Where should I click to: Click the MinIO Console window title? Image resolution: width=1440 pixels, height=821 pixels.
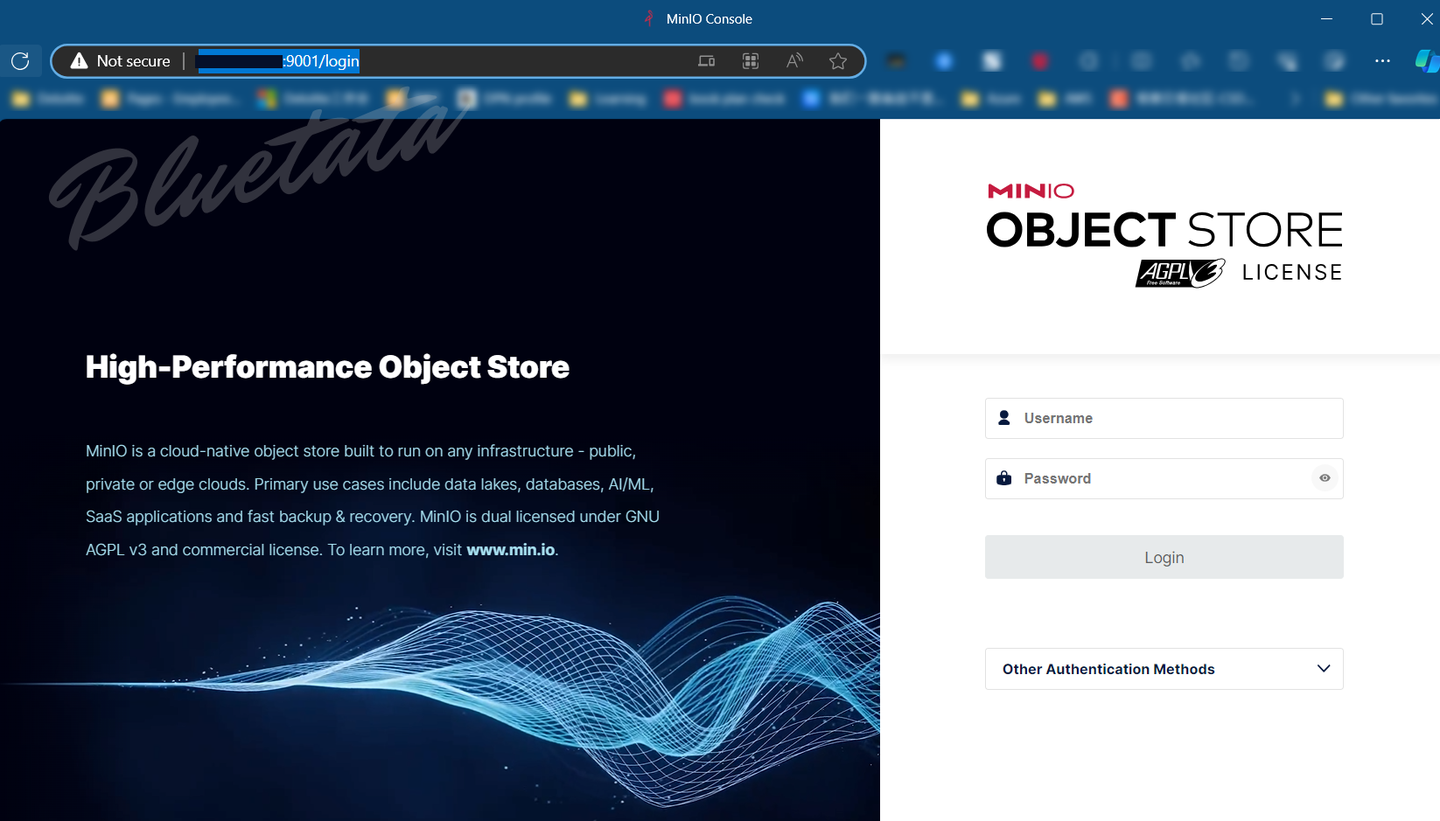pos(709,19)
